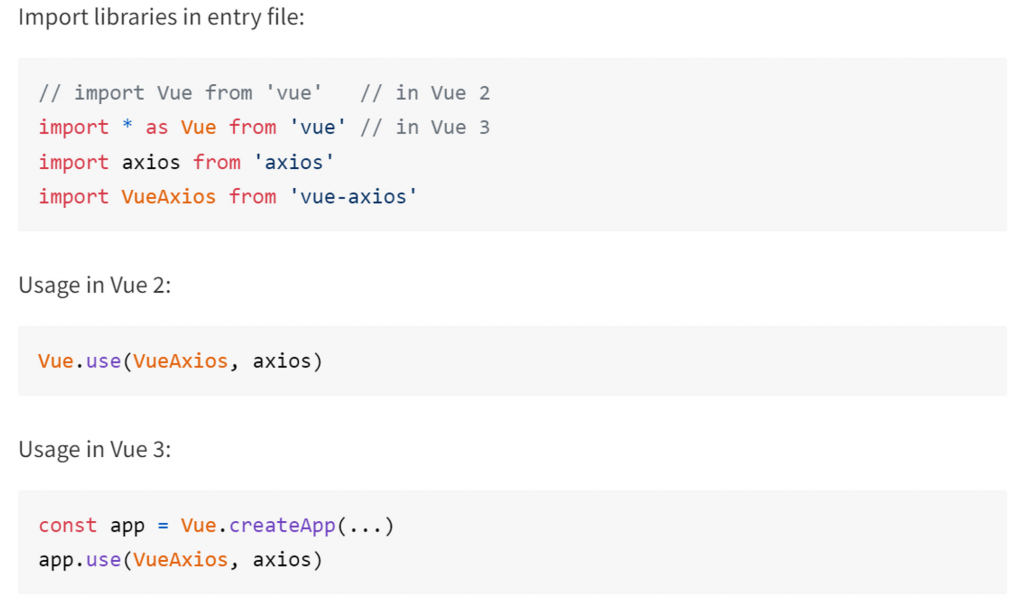Screen dimensions: 1024x603
Task: Click VueAxios in the import statement
Action: pyautogui.click(x=168, y=197)
